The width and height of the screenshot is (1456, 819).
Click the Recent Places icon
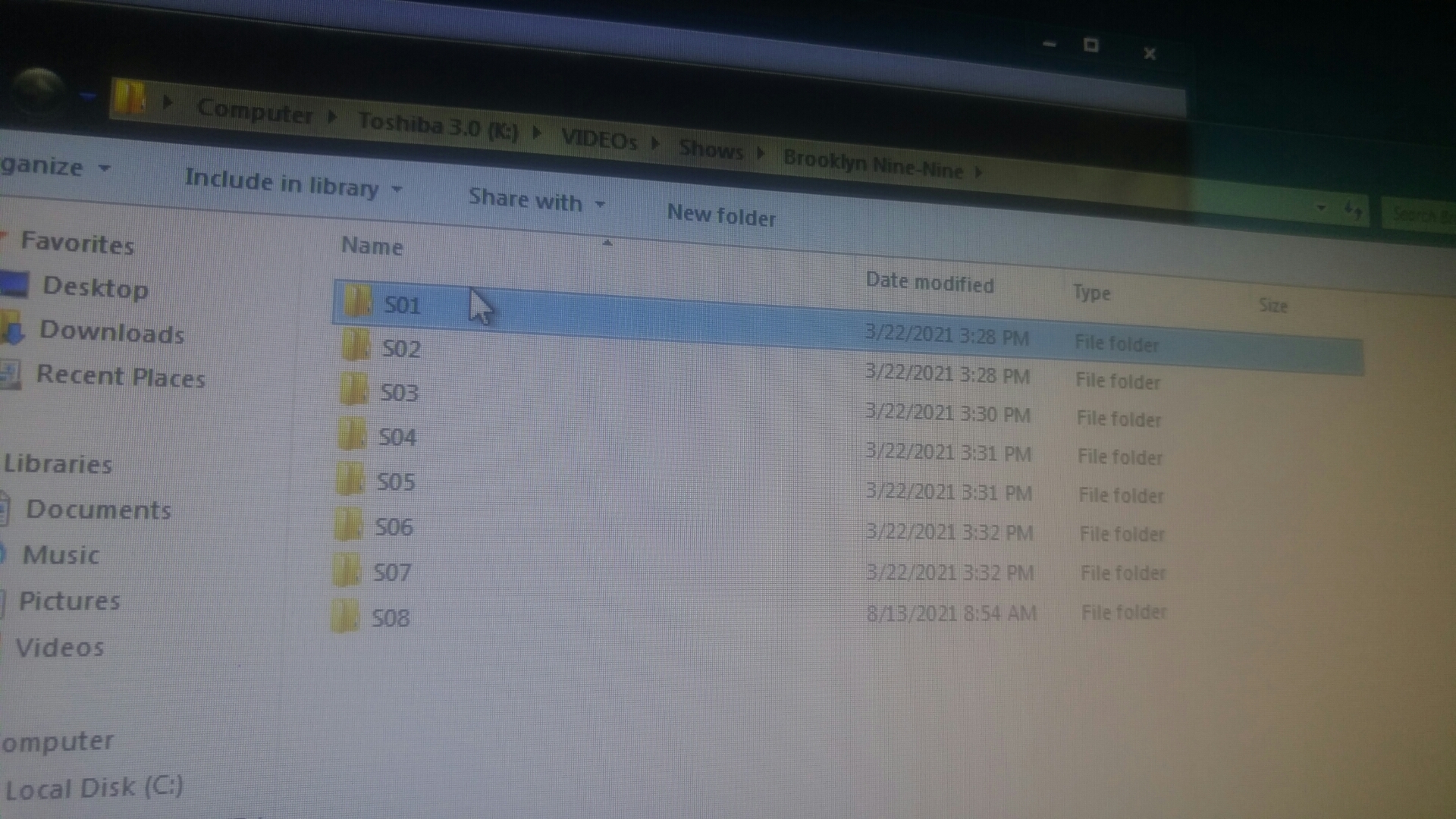tap(11, 374)
